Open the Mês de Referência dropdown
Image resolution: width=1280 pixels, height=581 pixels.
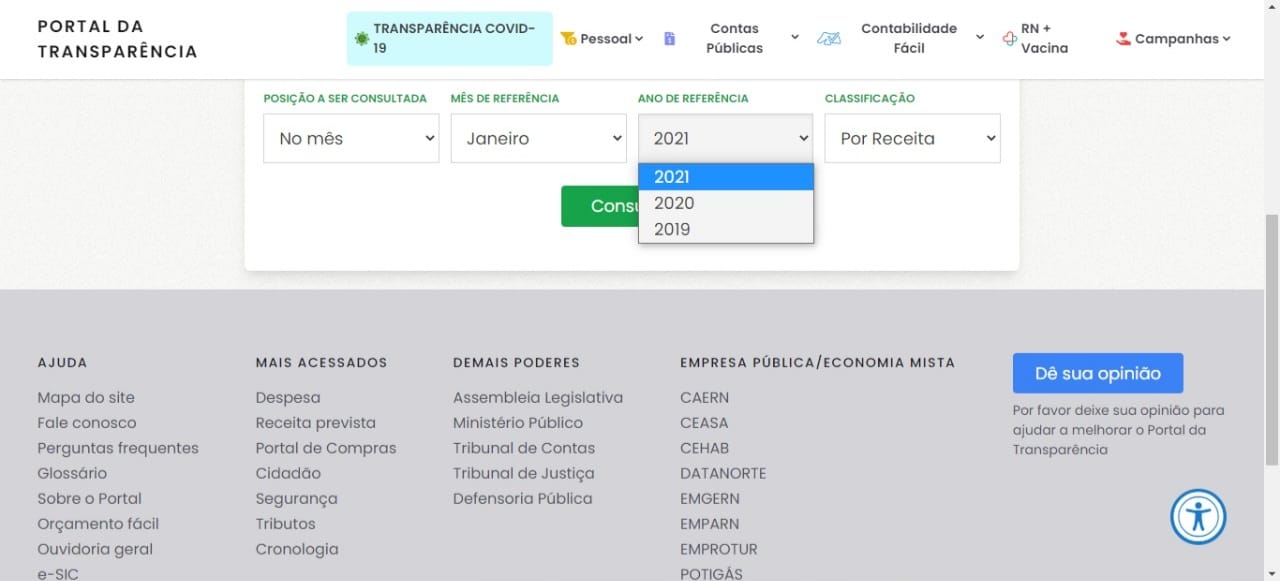click(538, 138)
